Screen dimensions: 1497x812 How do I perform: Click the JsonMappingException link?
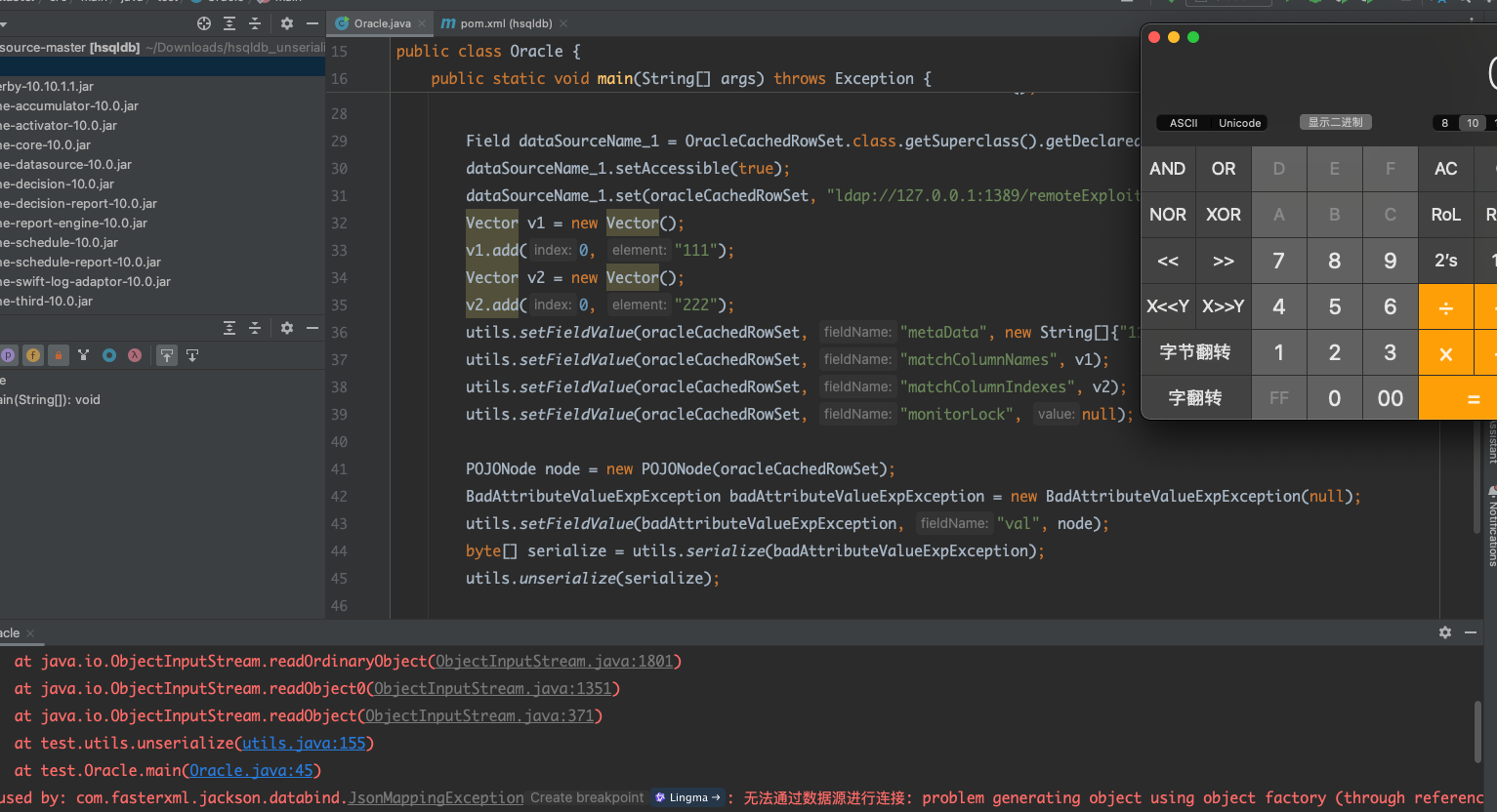tap(437, 797)
